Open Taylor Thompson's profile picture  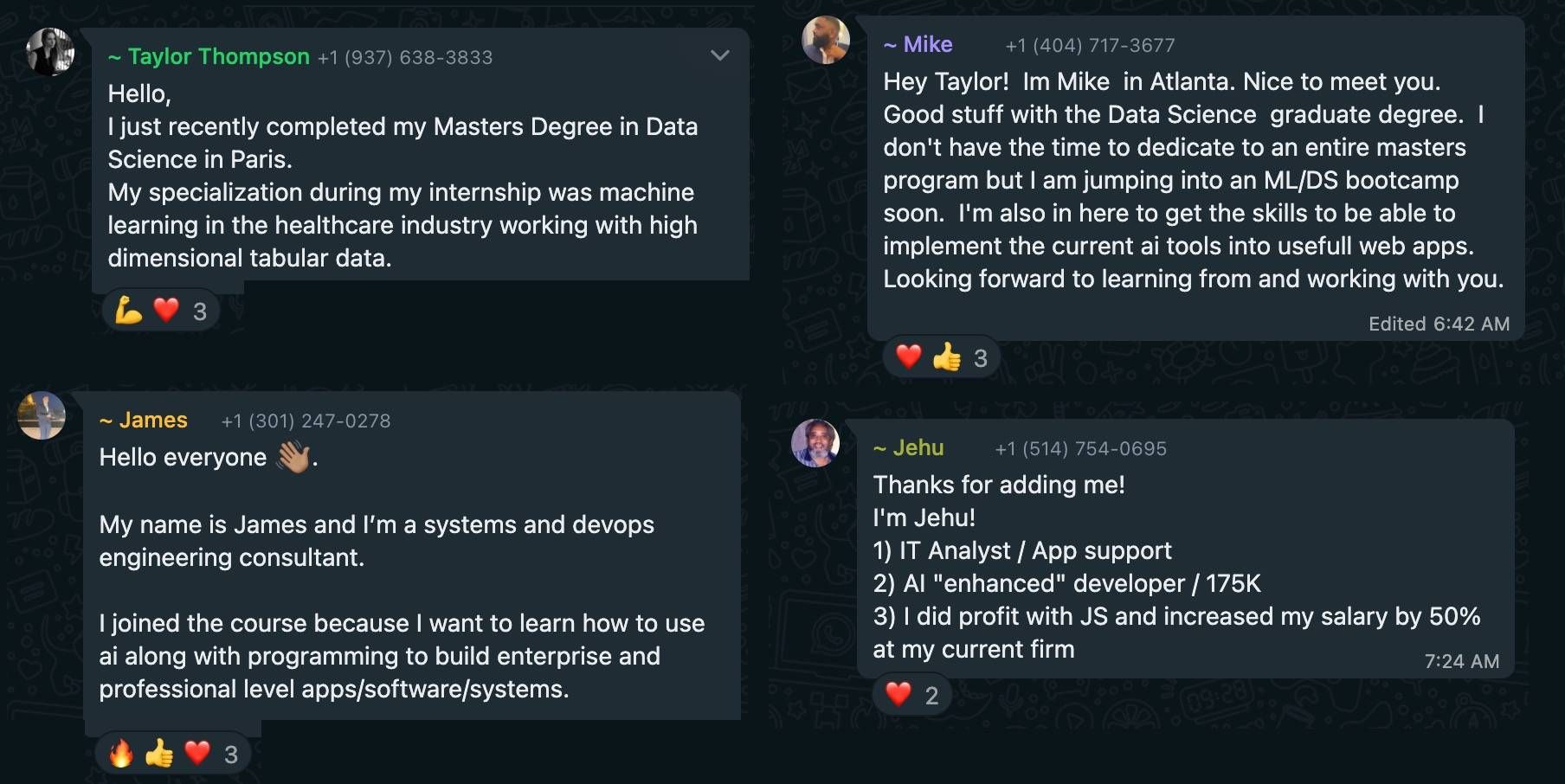tap(50, 52)
